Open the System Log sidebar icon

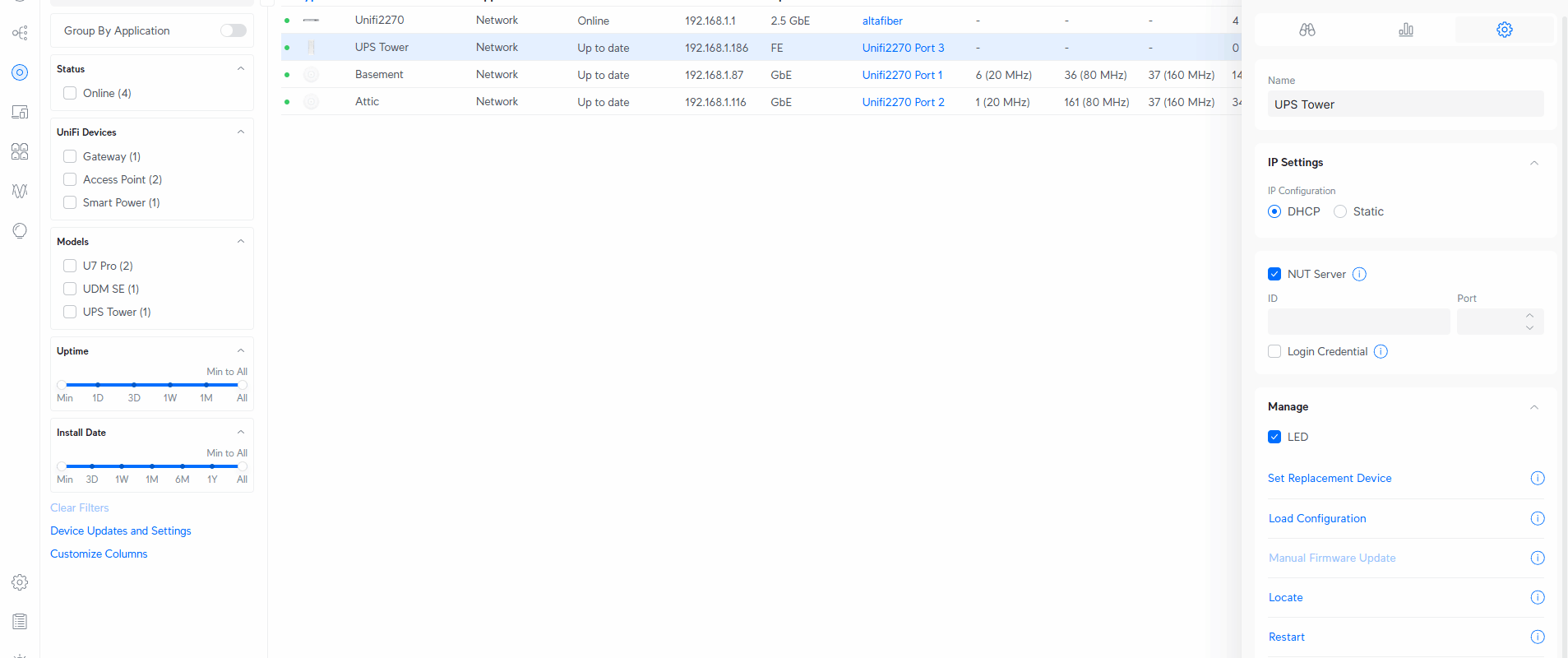(20, 622)
